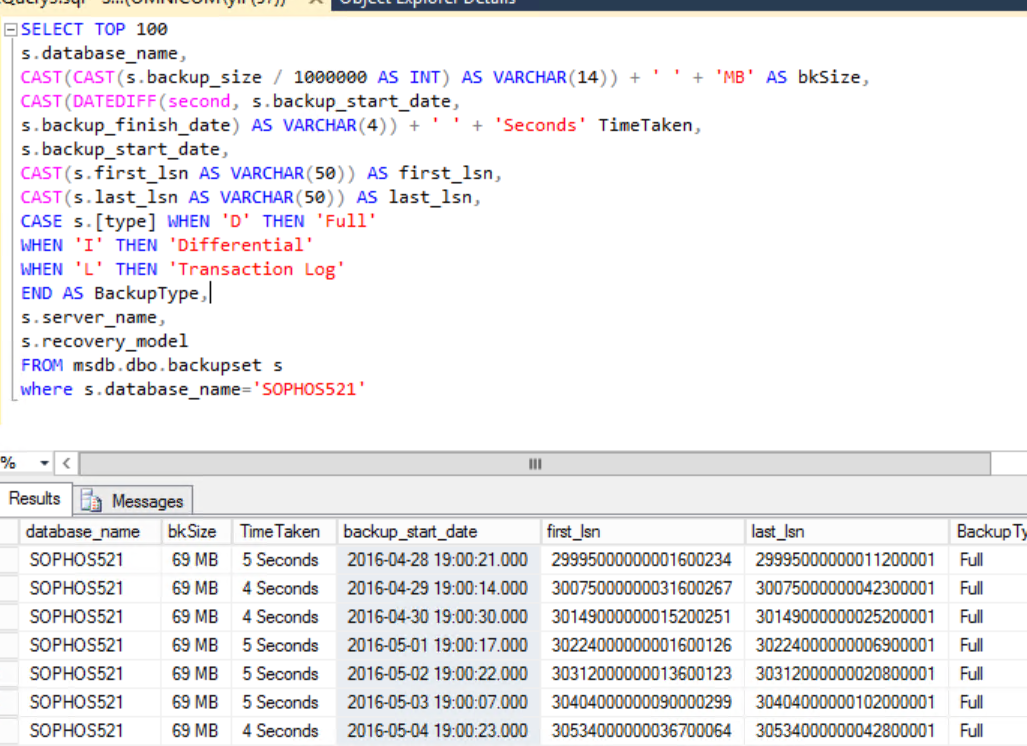Click the backup_start_date column header

pyautogui.click(x=439, y=532)
